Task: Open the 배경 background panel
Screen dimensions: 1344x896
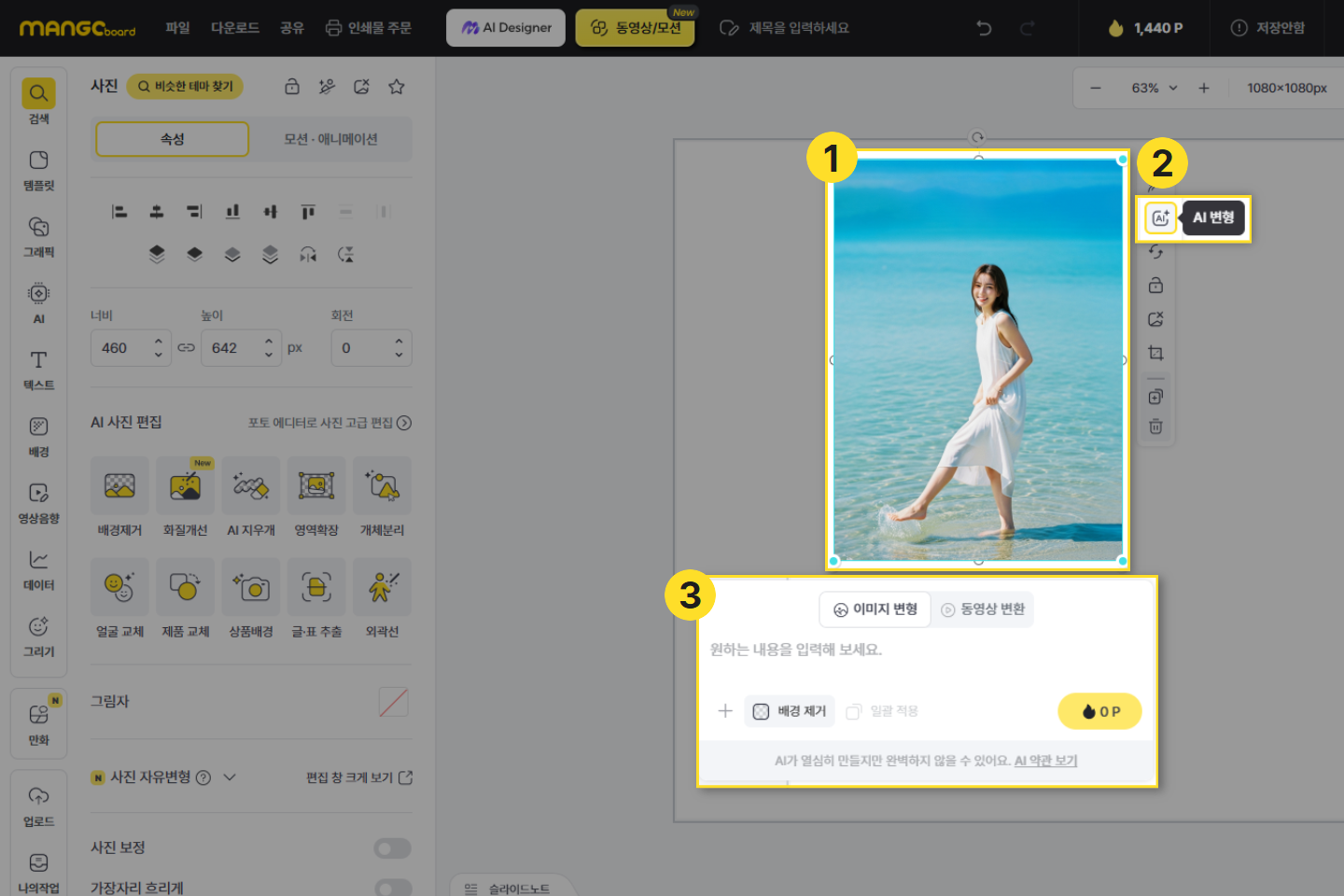Action: pos(38,436)
